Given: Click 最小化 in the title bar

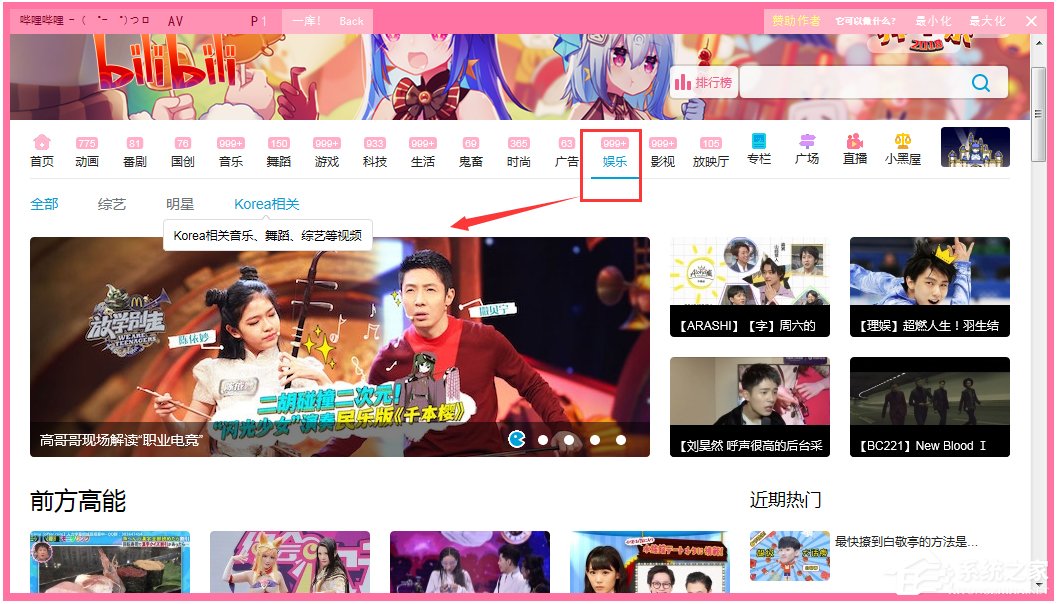Looking at the screenshot, I should [x=933, y=21].
